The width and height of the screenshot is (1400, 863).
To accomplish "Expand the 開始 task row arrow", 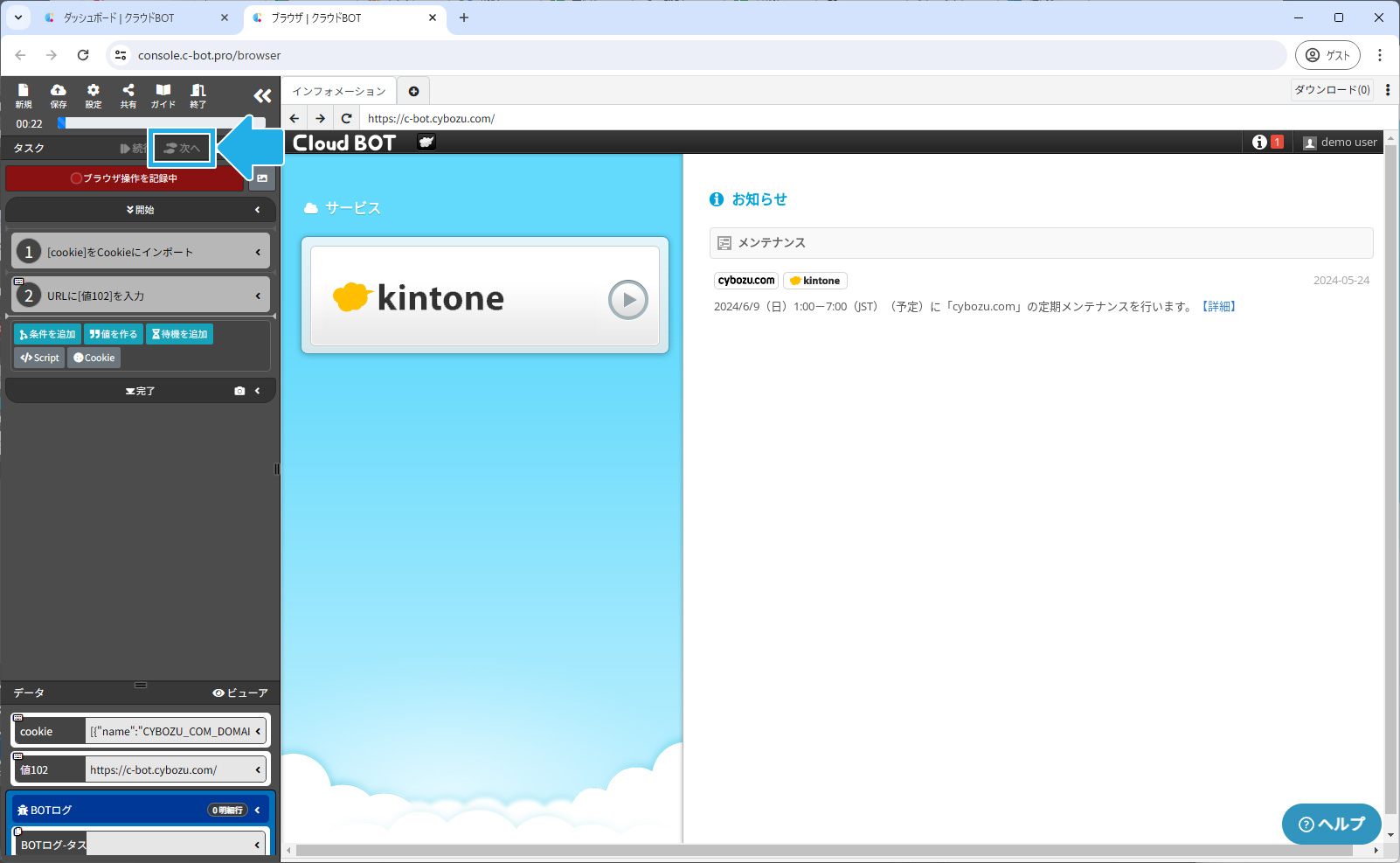I will point(258,210).
